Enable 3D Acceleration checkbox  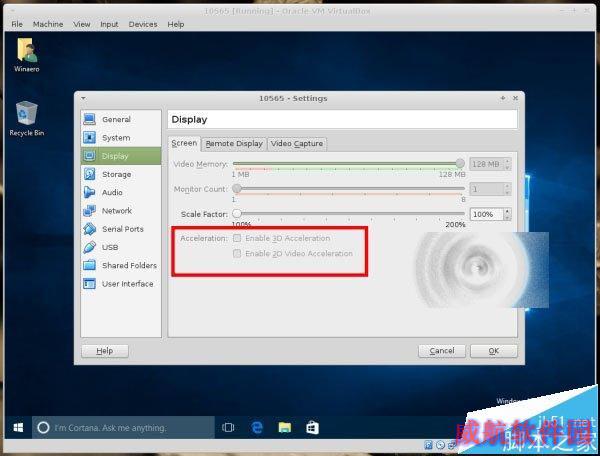tap(237, 238)
